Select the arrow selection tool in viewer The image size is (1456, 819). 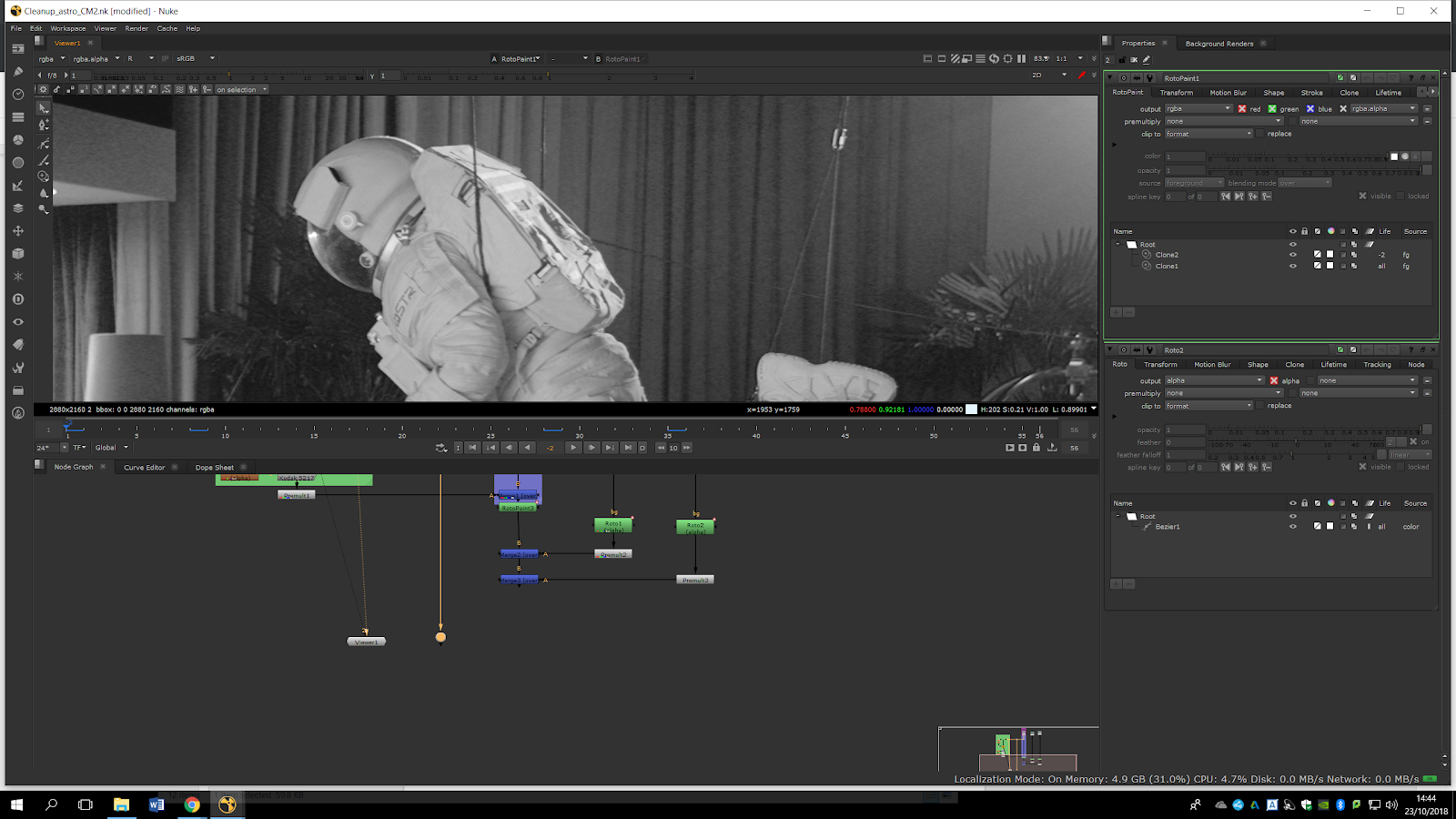click(x=43, y=107)
